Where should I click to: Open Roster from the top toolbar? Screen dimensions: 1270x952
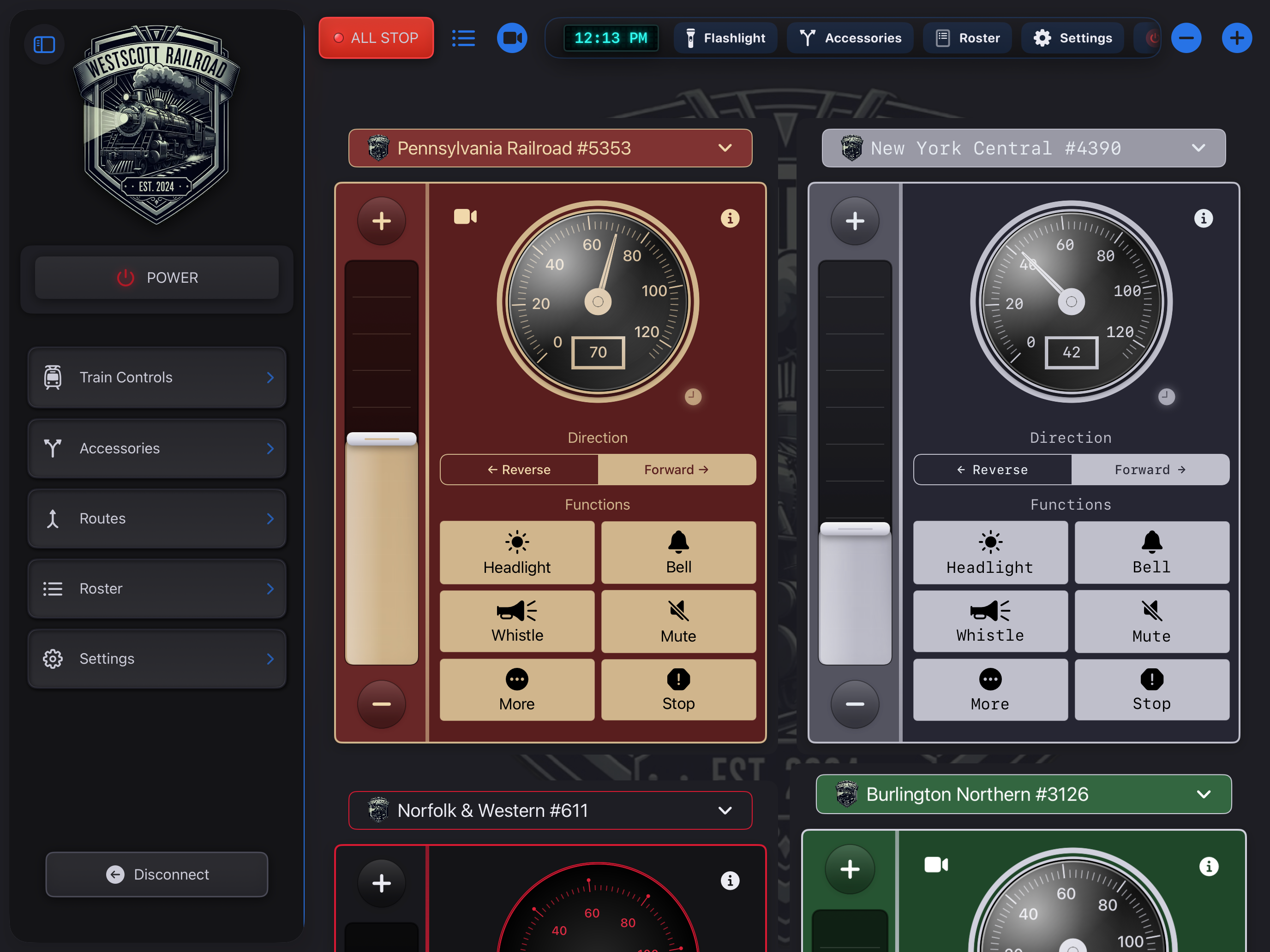point(967,38)
